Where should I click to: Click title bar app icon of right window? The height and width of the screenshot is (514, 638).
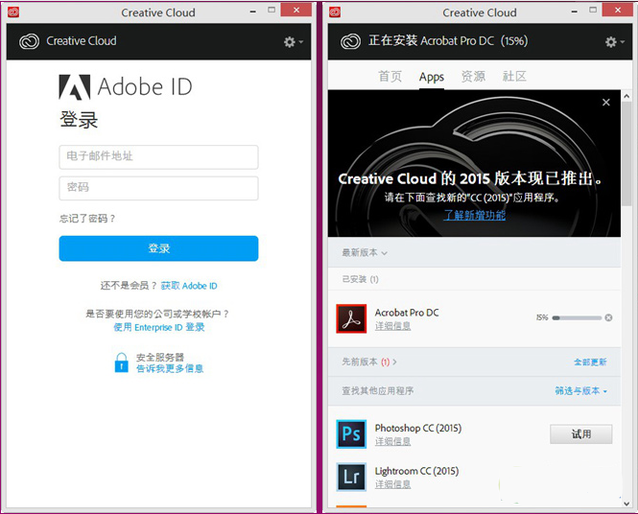tap(334, 12)
